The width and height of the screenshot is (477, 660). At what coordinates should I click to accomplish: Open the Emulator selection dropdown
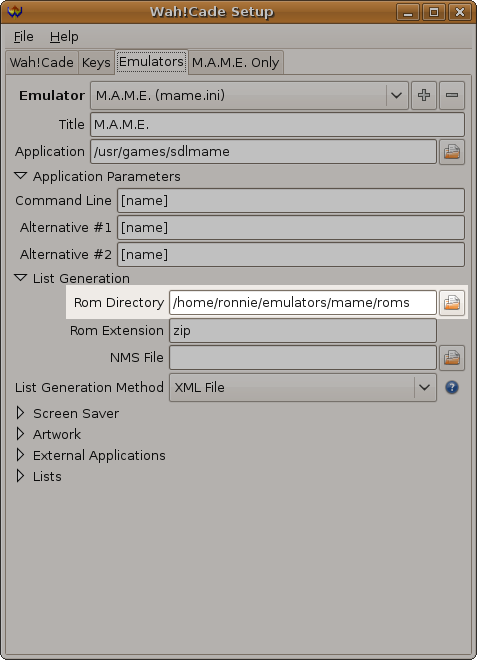coord(249,96)
